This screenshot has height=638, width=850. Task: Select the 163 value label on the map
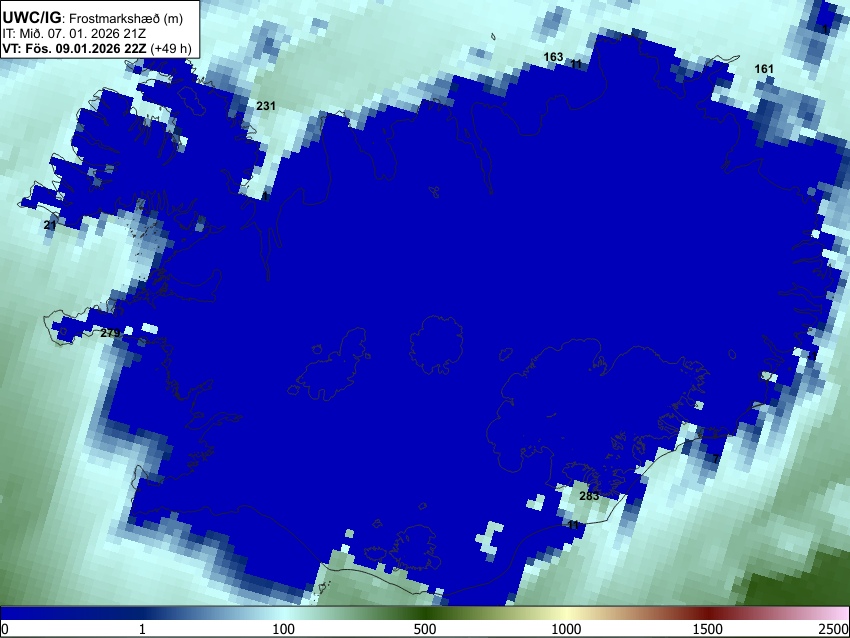(x=553, y=57)
